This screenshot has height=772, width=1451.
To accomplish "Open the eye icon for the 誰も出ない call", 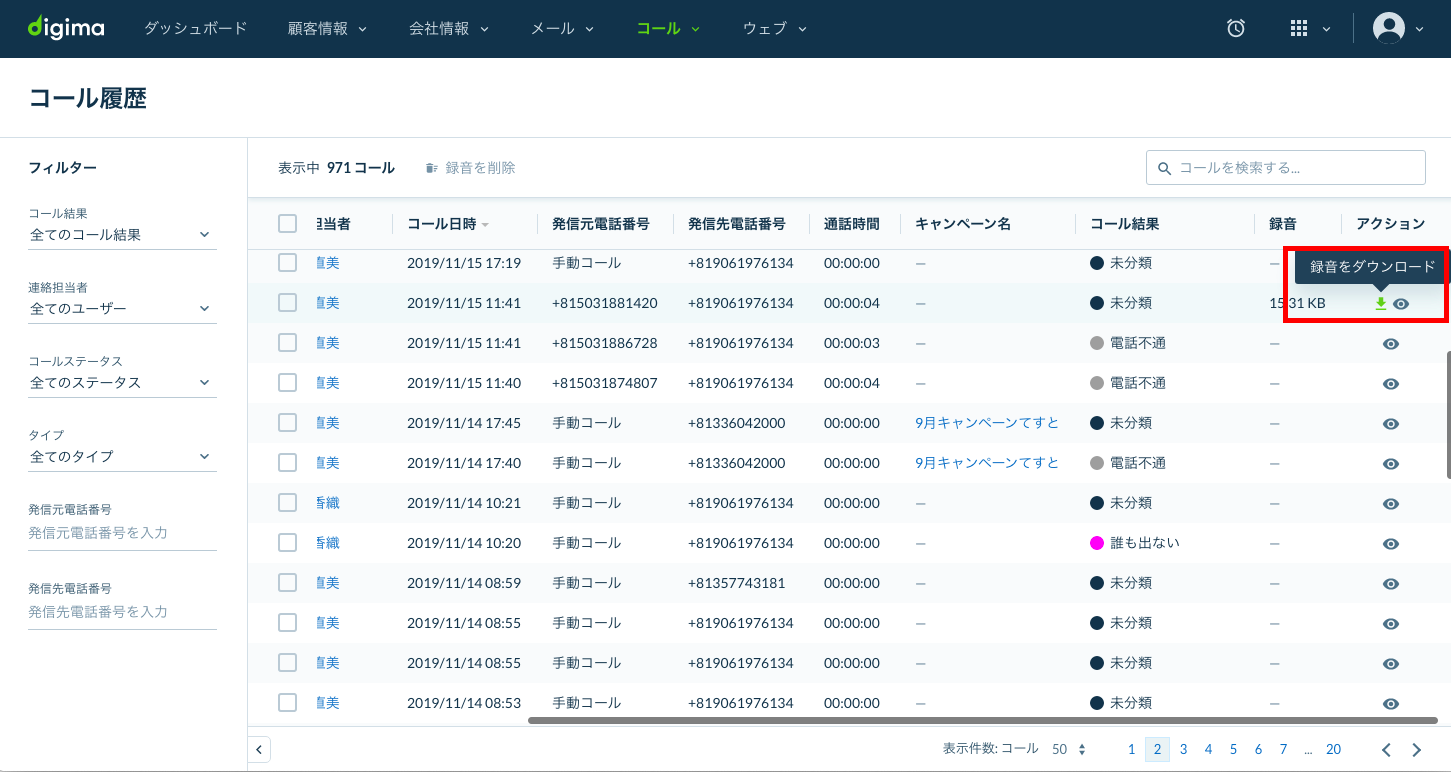I will pos(1390,544).
